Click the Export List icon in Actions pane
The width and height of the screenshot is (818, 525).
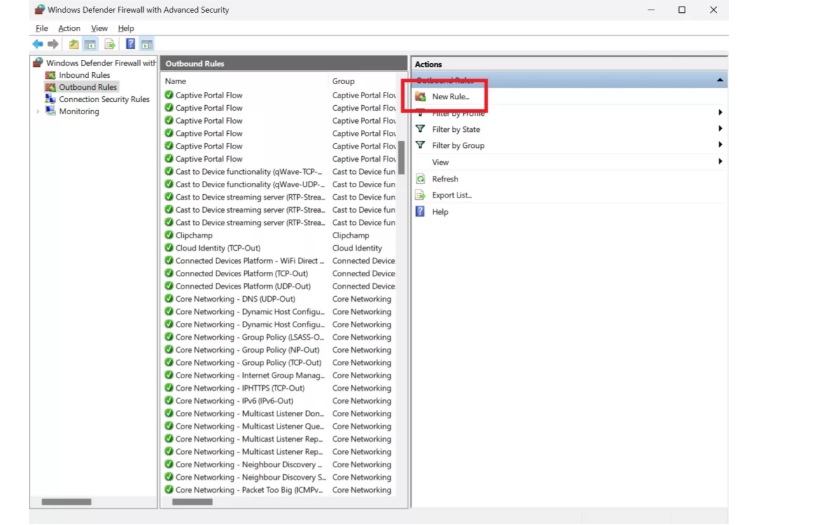coord(420,195)
